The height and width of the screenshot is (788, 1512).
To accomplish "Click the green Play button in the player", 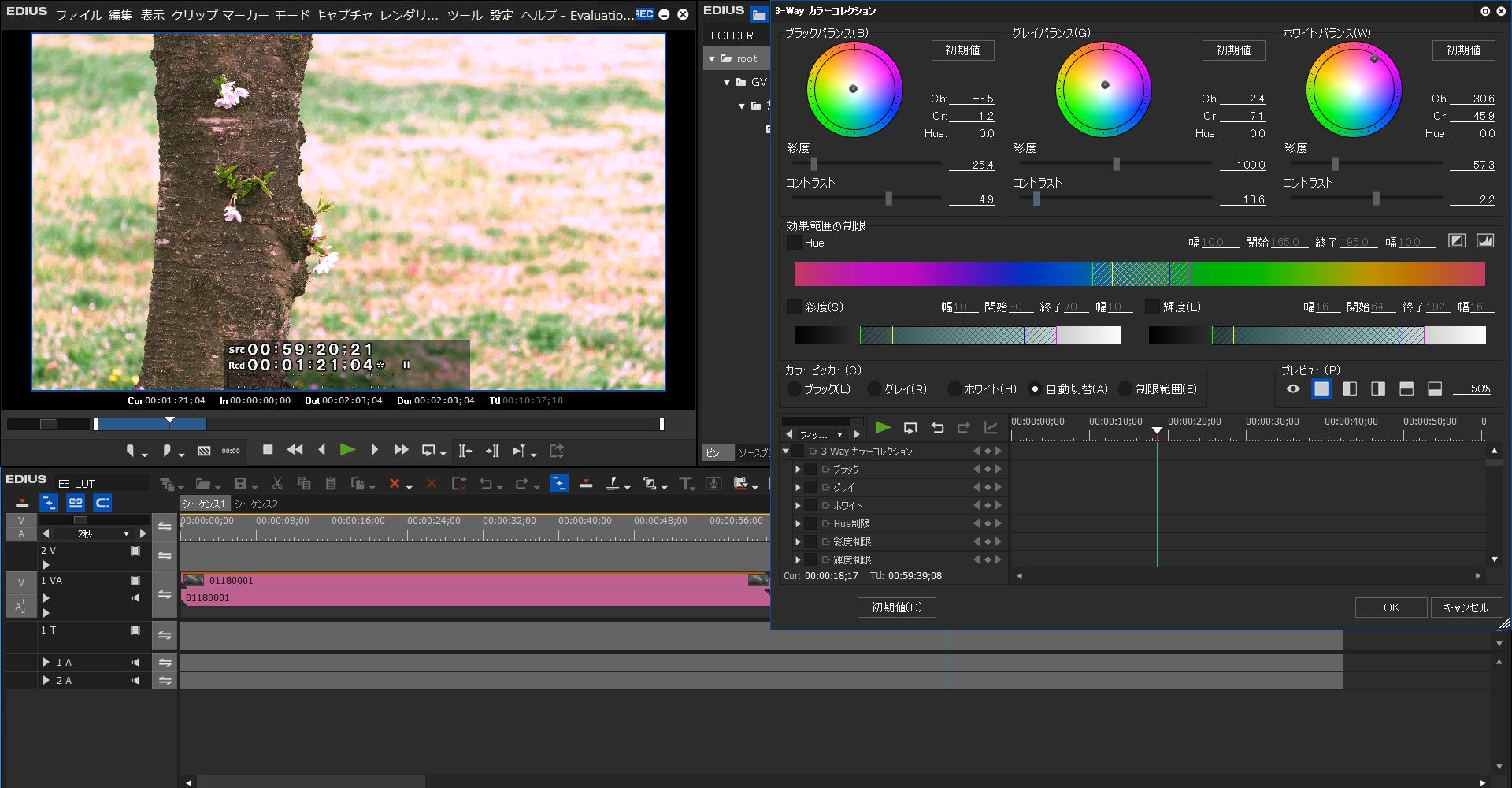I will click(347, 450).
